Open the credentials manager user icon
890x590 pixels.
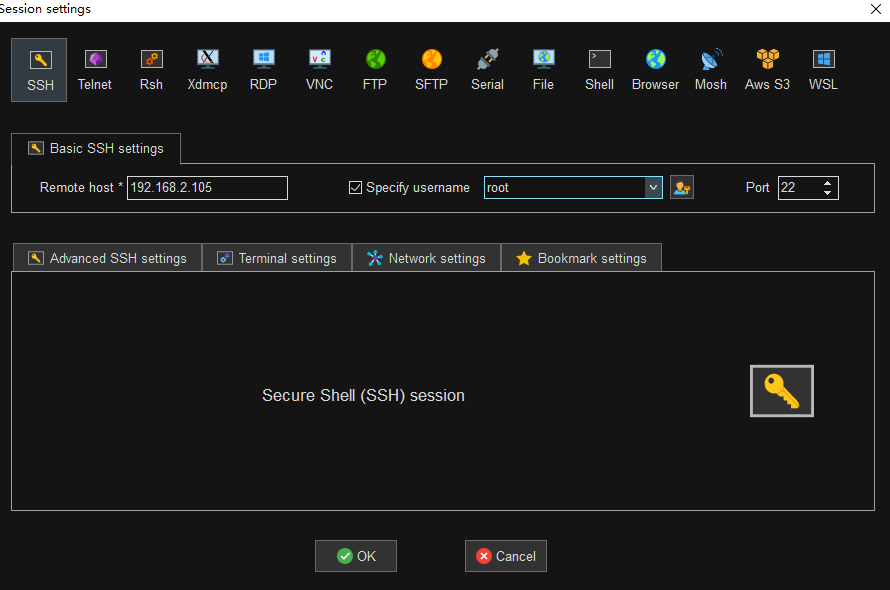point(682,187)
